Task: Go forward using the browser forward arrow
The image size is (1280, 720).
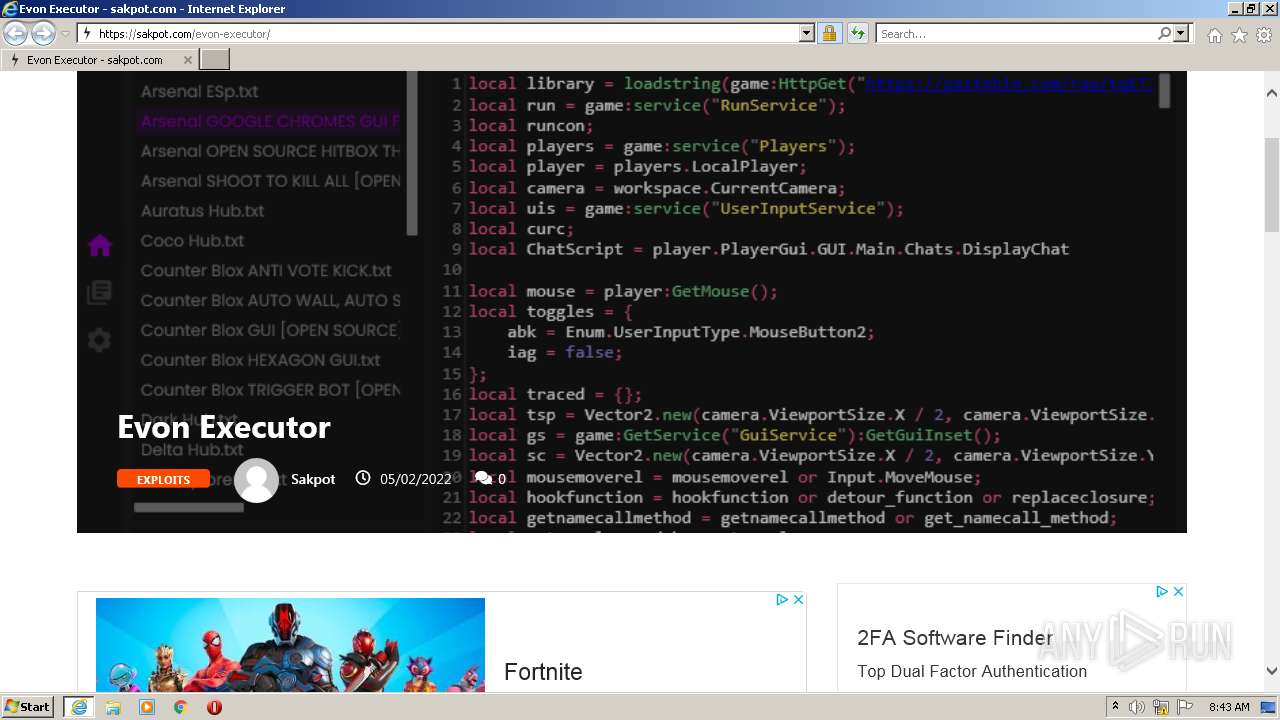Action: [x=43, y=34]
